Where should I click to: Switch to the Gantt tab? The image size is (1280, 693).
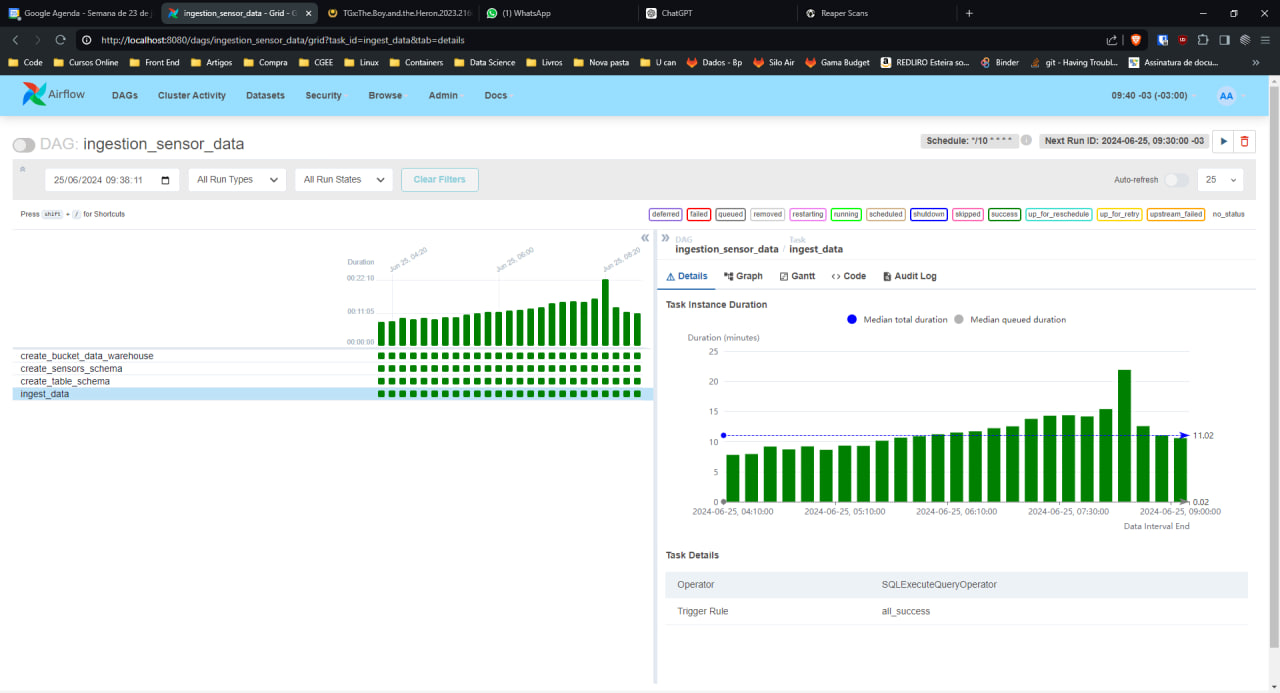797,276
